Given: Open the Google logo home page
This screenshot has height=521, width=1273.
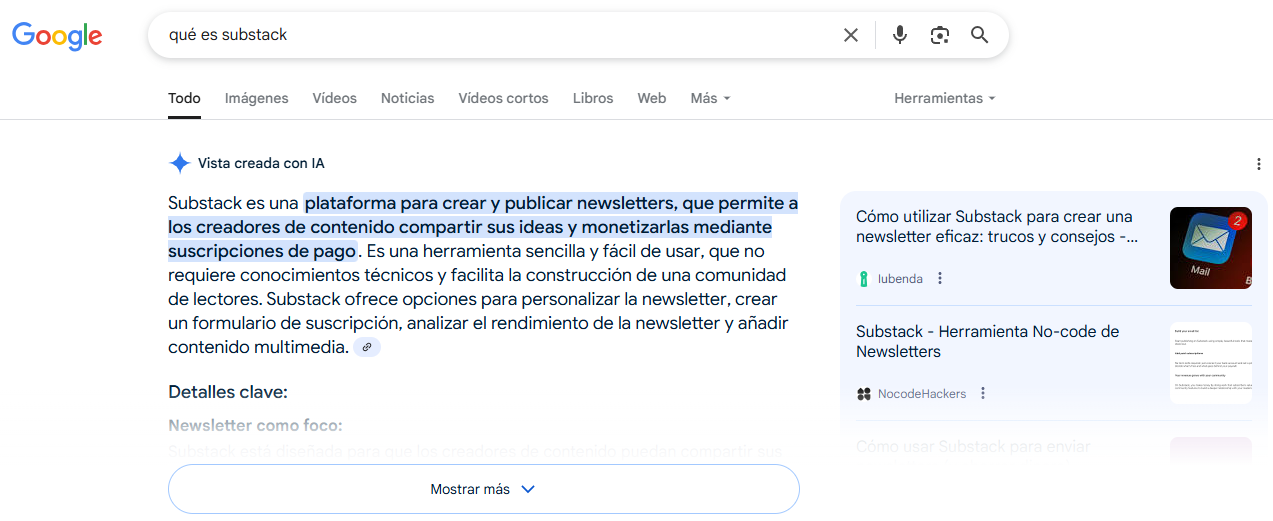Looking at the screenshot, I should [57, 36].
